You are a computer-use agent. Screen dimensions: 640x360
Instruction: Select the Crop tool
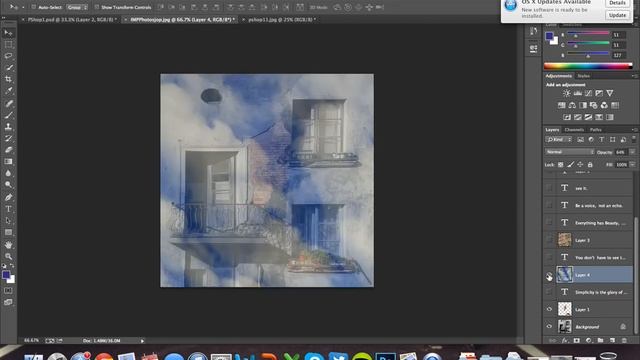click(8, 79)
